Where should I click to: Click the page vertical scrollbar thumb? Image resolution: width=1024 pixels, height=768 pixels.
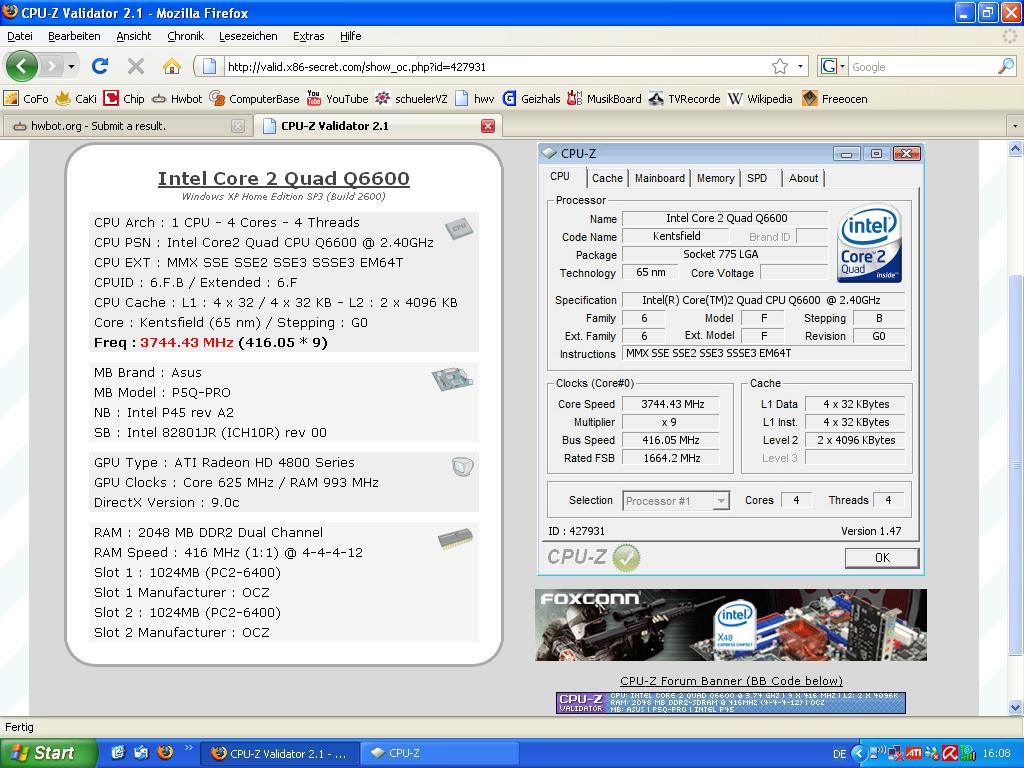(x=1016, y=464)
